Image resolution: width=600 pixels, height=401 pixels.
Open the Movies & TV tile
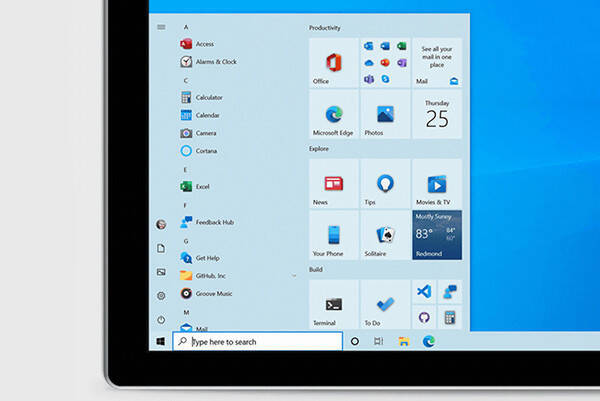[x=438, y=184]
